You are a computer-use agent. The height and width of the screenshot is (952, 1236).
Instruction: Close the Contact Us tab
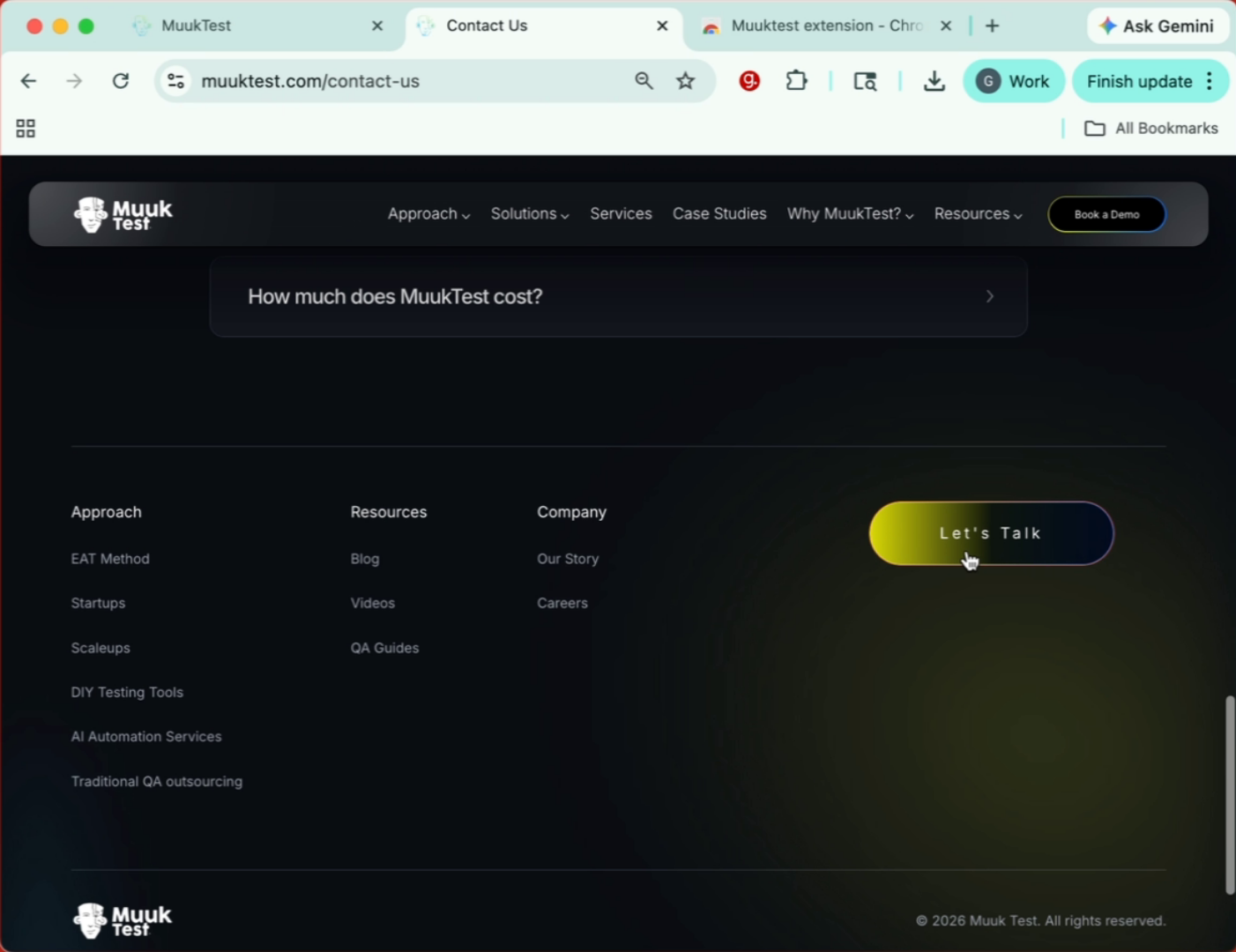pyautogui.click(x=662, y=26)
